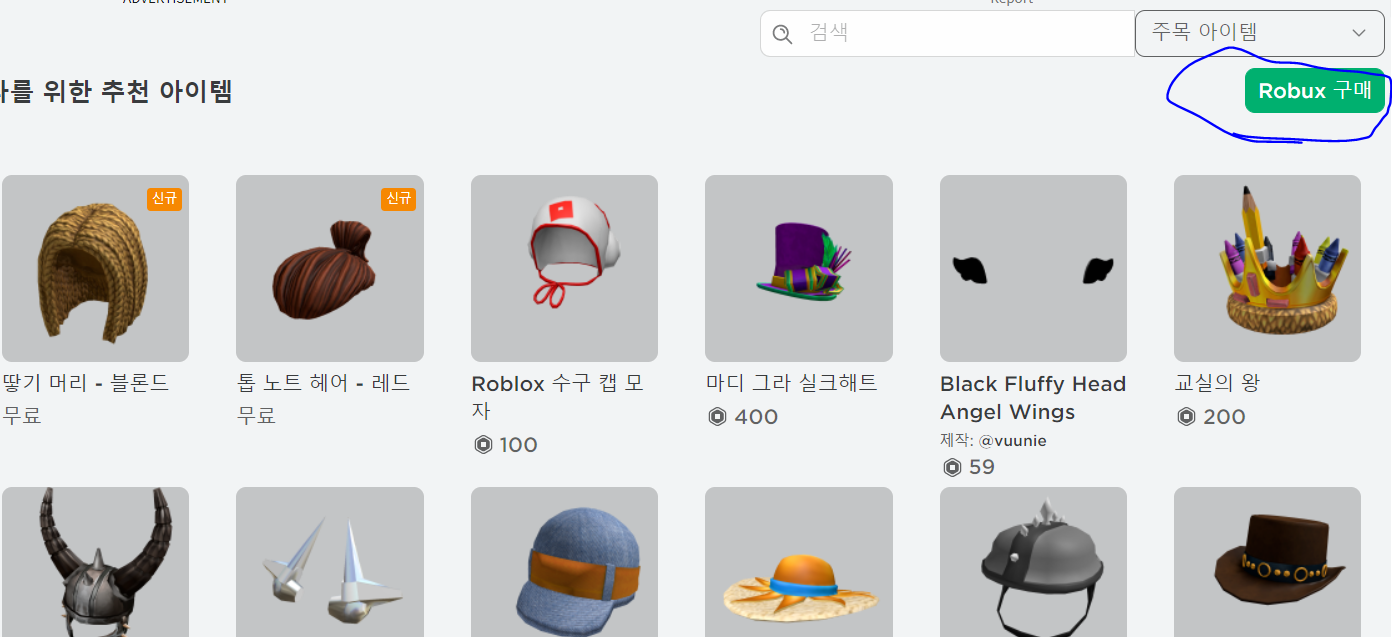Open the 교실의 왕 crown thumbnail
Screen dimensions: 1392x637
1267,268
